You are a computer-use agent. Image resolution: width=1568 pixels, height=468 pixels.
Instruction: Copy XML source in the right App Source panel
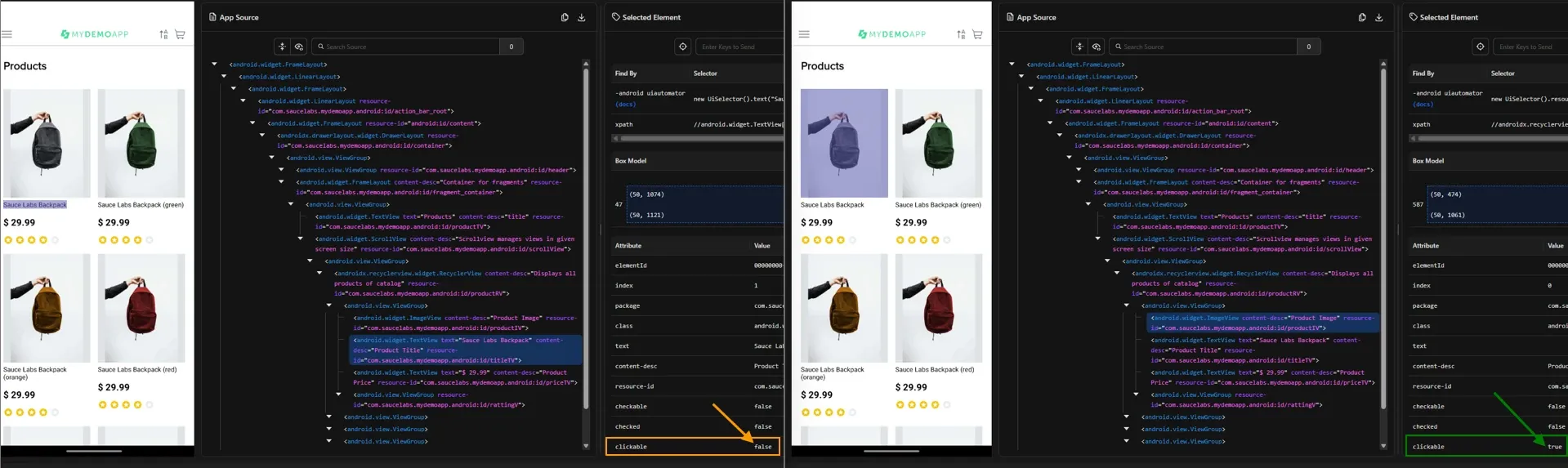(x=1362, y=17)
